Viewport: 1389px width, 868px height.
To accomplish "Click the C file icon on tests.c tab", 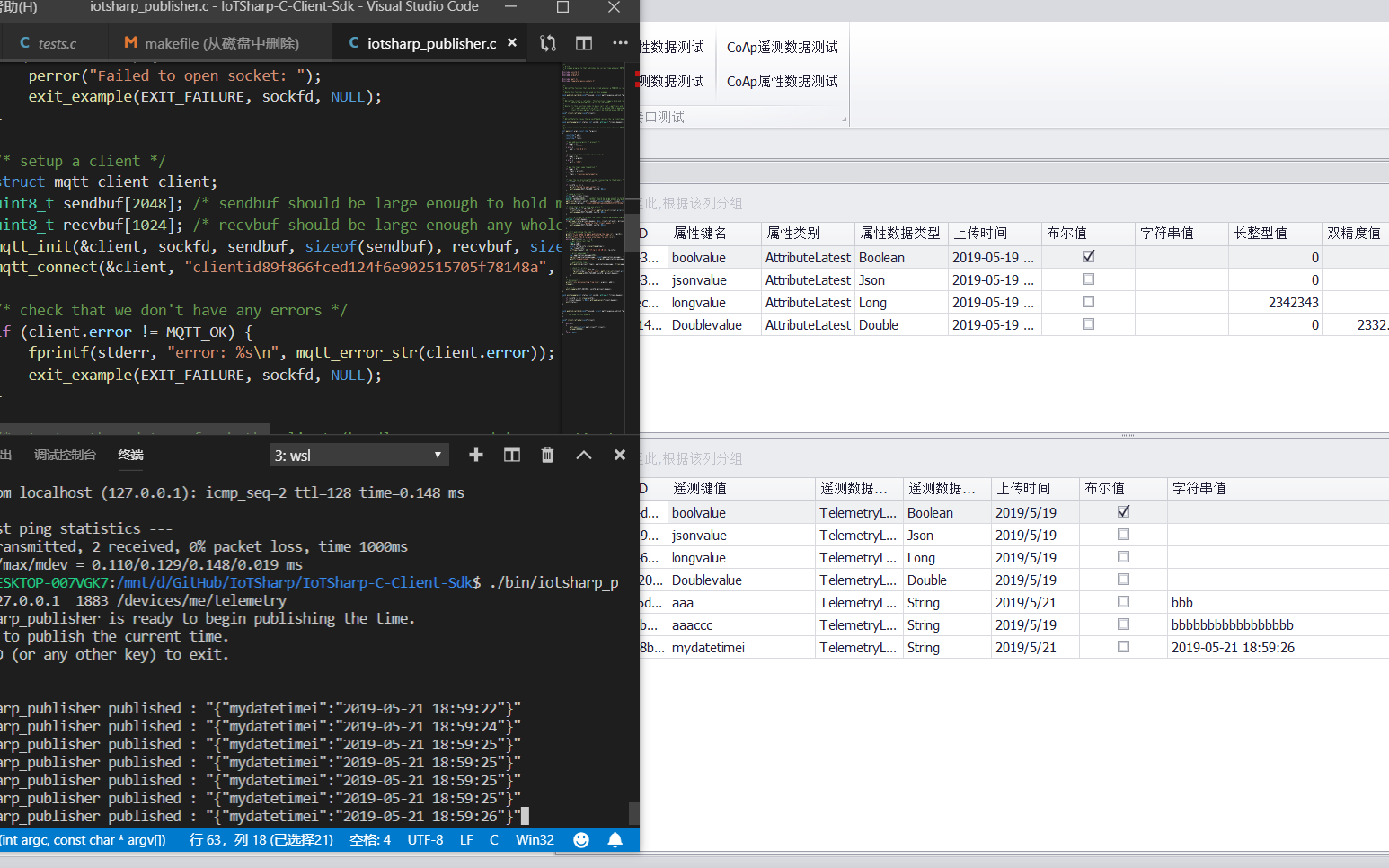I will tap(25, 43).
